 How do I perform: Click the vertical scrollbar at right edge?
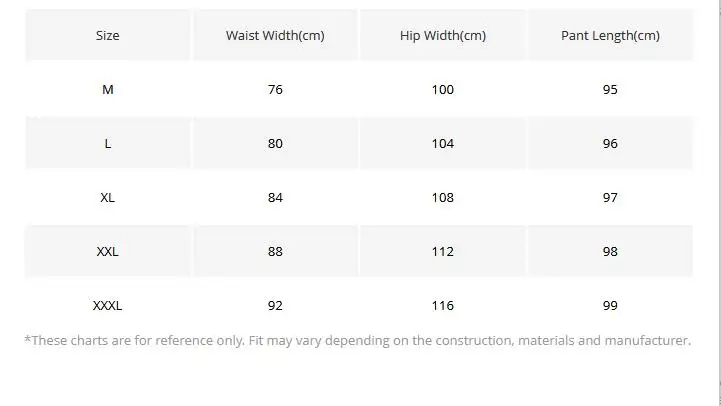pos(719,203)
